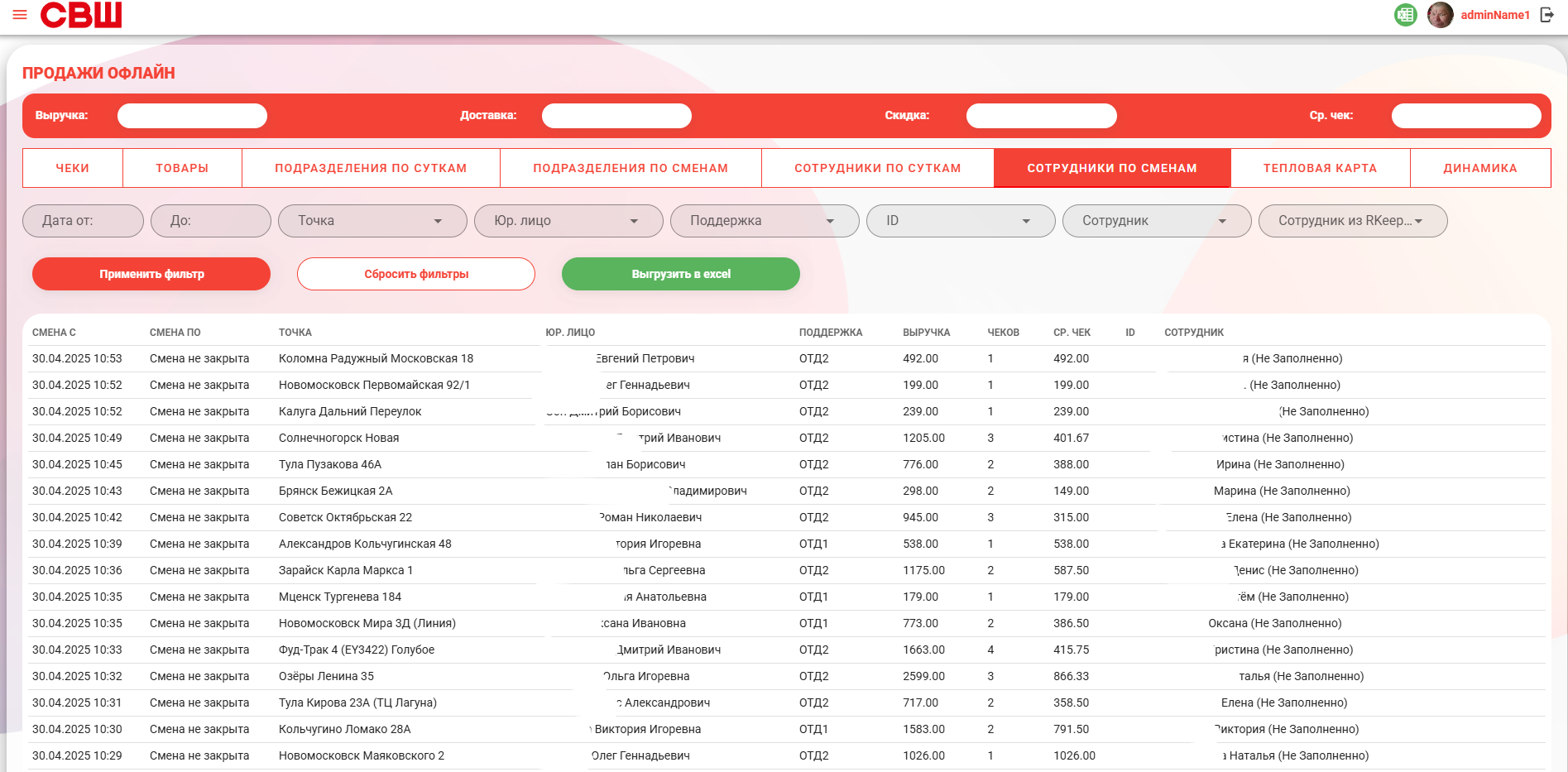Open the admin user avatar

(x=1440, y=15)
